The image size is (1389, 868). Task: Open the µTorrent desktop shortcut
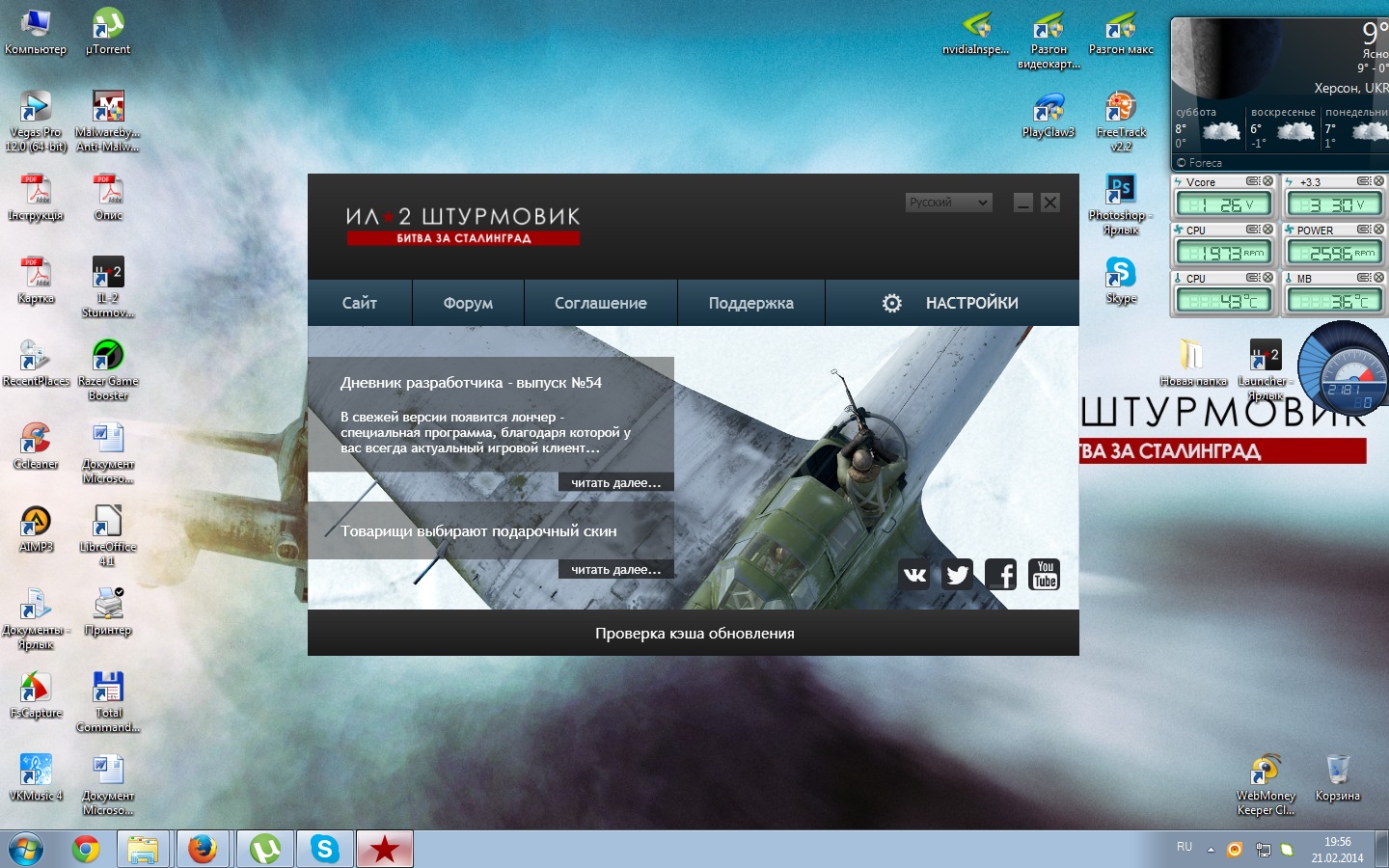pyautogui.click(x=108, y=32)
